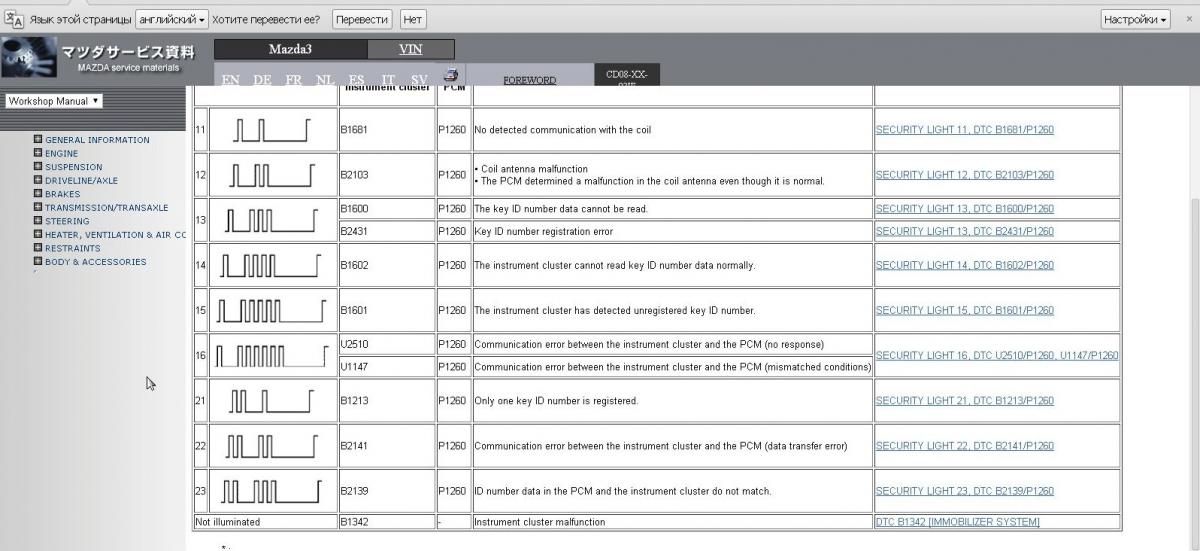Open SECURITY LIGHT 23, DTC B2139/P1260 link
The width and height of the screenshot is (1200, 551).
coord(964,491)
